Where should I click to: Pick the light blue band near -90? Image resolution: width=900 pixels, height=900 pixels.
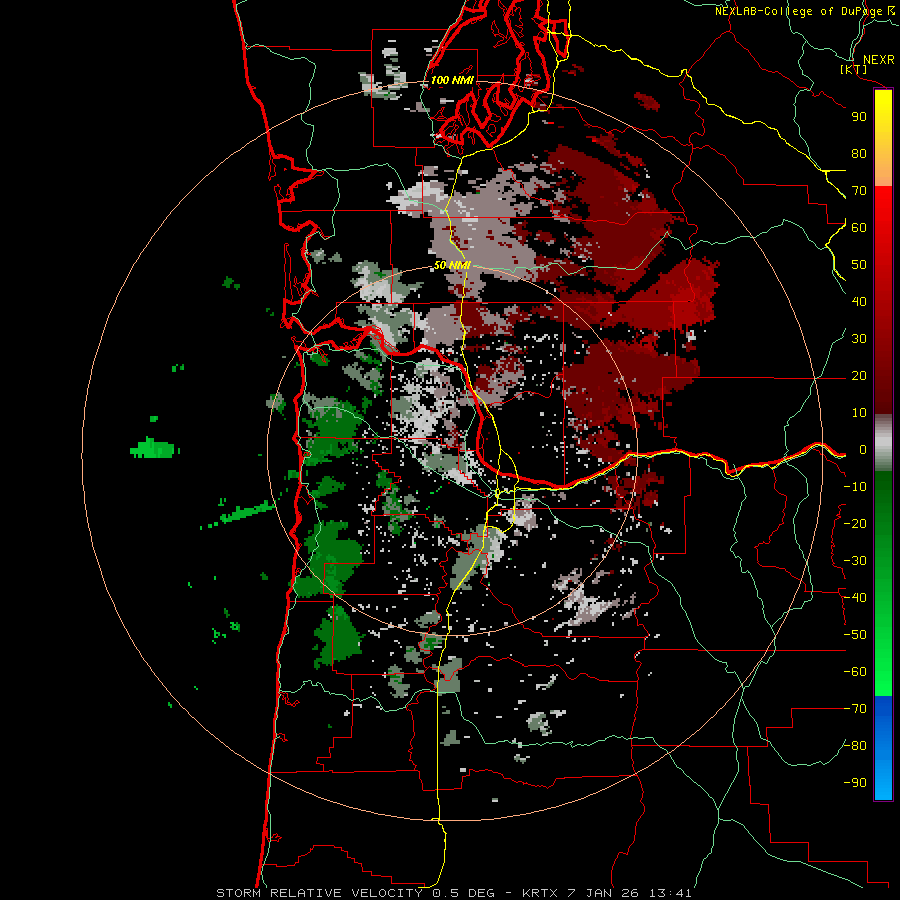[x=883, y=778]
